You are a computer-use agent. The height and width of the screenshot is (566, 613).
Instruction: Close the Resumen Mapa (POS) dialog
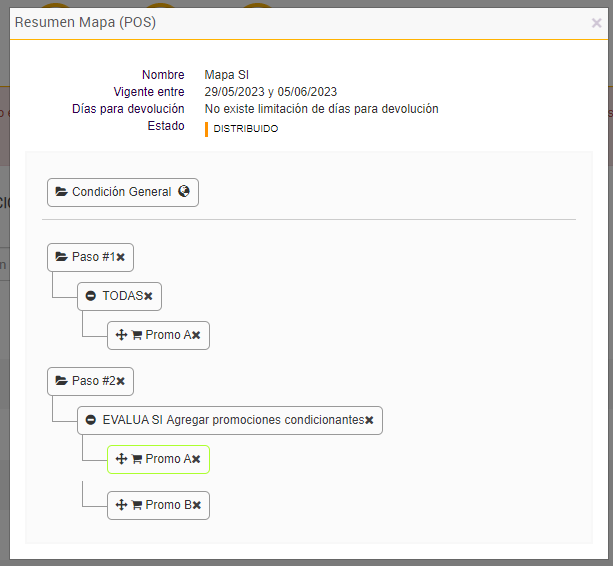[x=597, y=22]
